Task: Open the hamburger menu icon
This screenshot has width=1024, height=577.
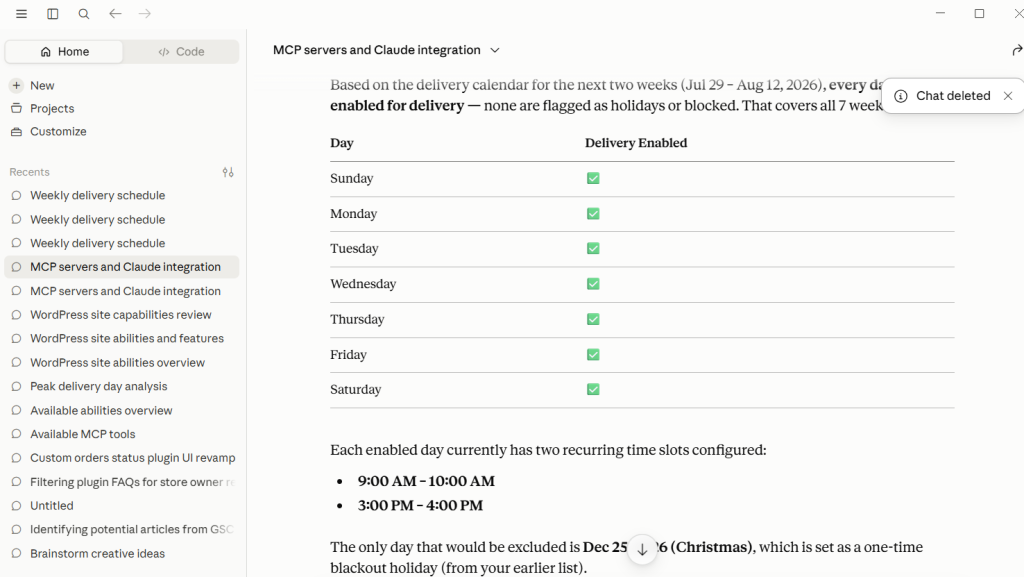Action: point(22,14)
